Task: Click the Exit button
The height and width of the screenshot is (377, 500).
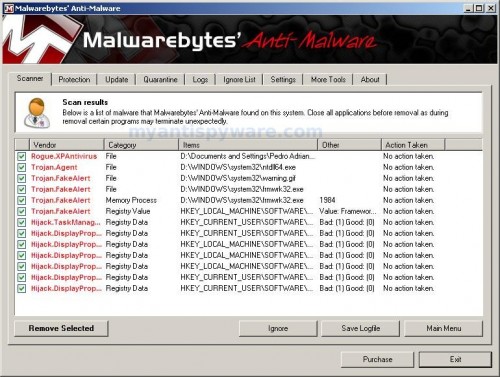Action: pos(455,359)
